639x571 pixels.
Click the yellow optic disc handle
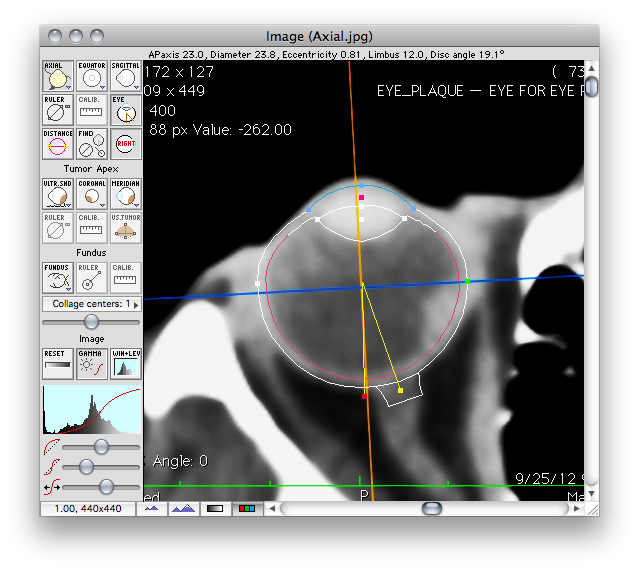tap(400, 390)
